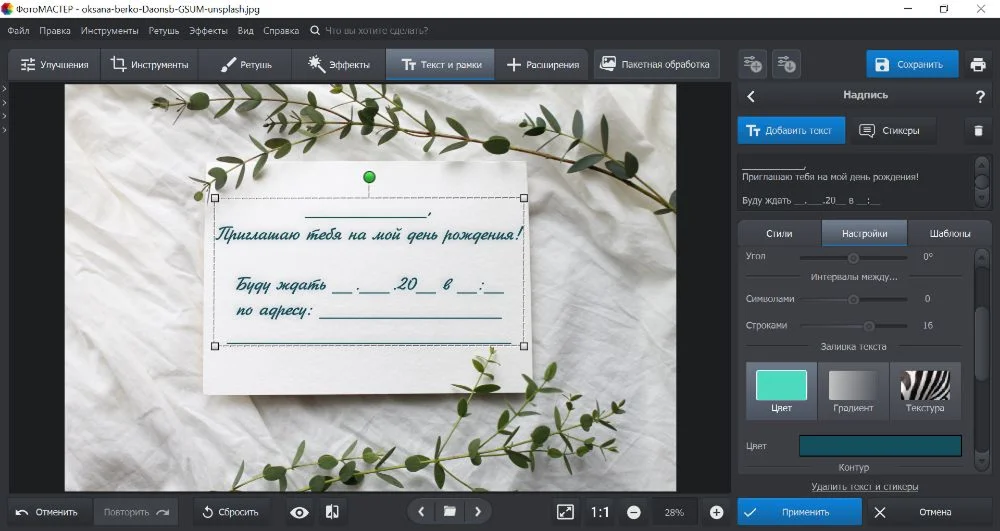Open the folder icon in bottom bar
The width and height of the screenshot is (1000, 531).
tap(450, 512)
